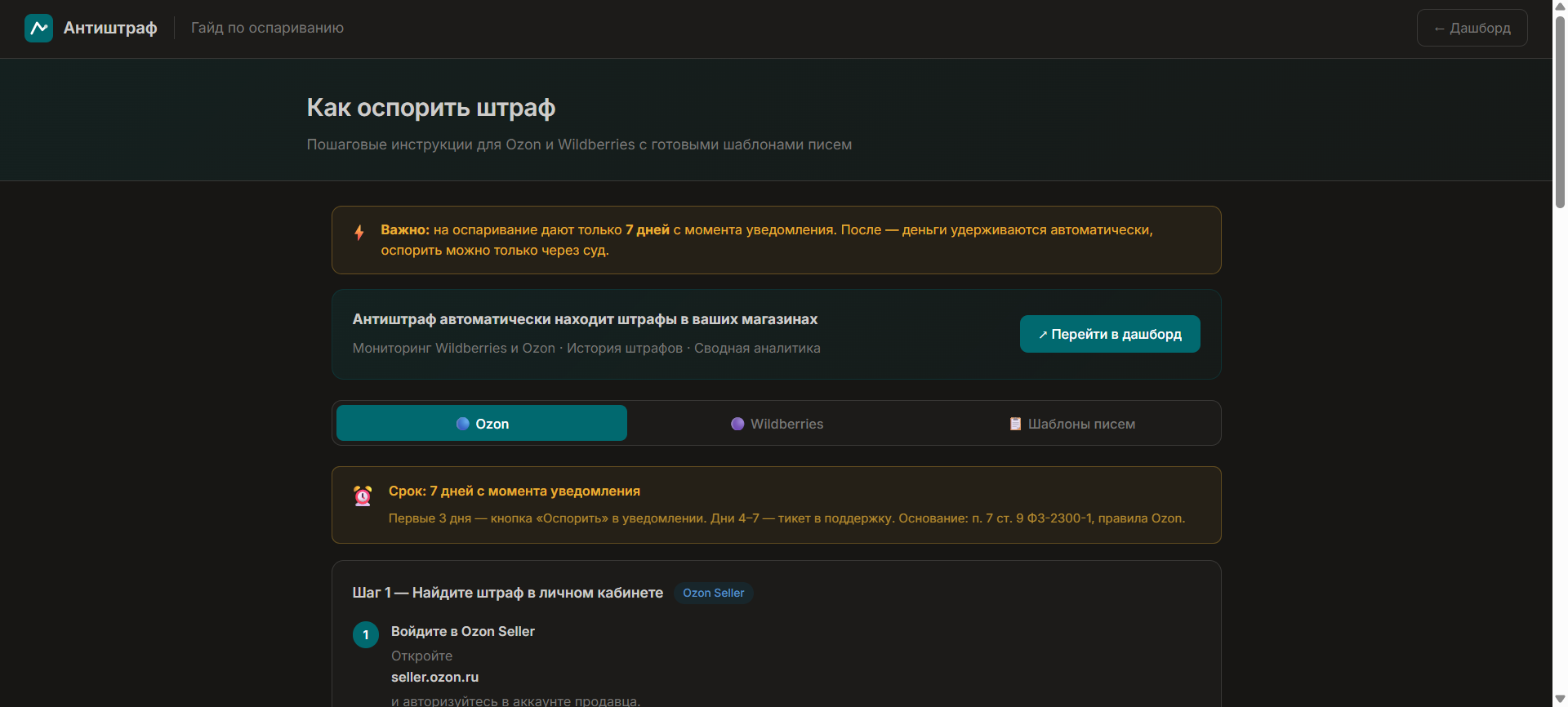Click the purple Wildberries circle icon
The image size is (1568, 707).
point(737,424)
